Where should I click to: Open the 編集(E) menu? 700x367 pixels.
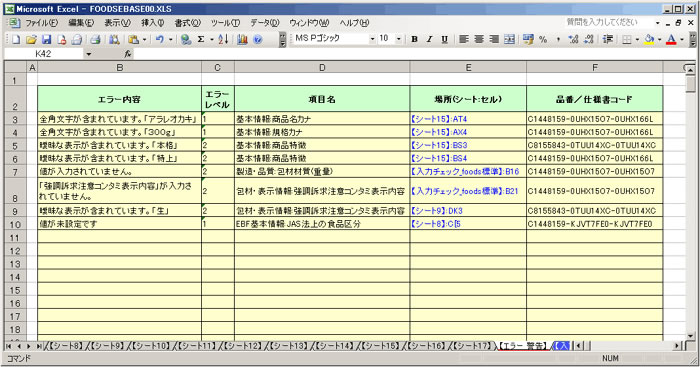coord(81,23)
